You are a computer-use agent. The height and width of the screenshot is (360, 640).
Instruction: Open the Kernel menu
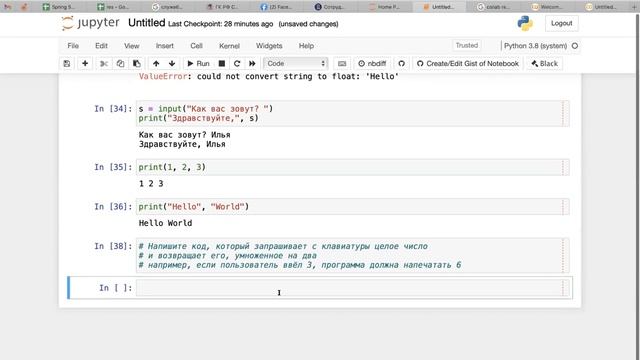point(229,46)
